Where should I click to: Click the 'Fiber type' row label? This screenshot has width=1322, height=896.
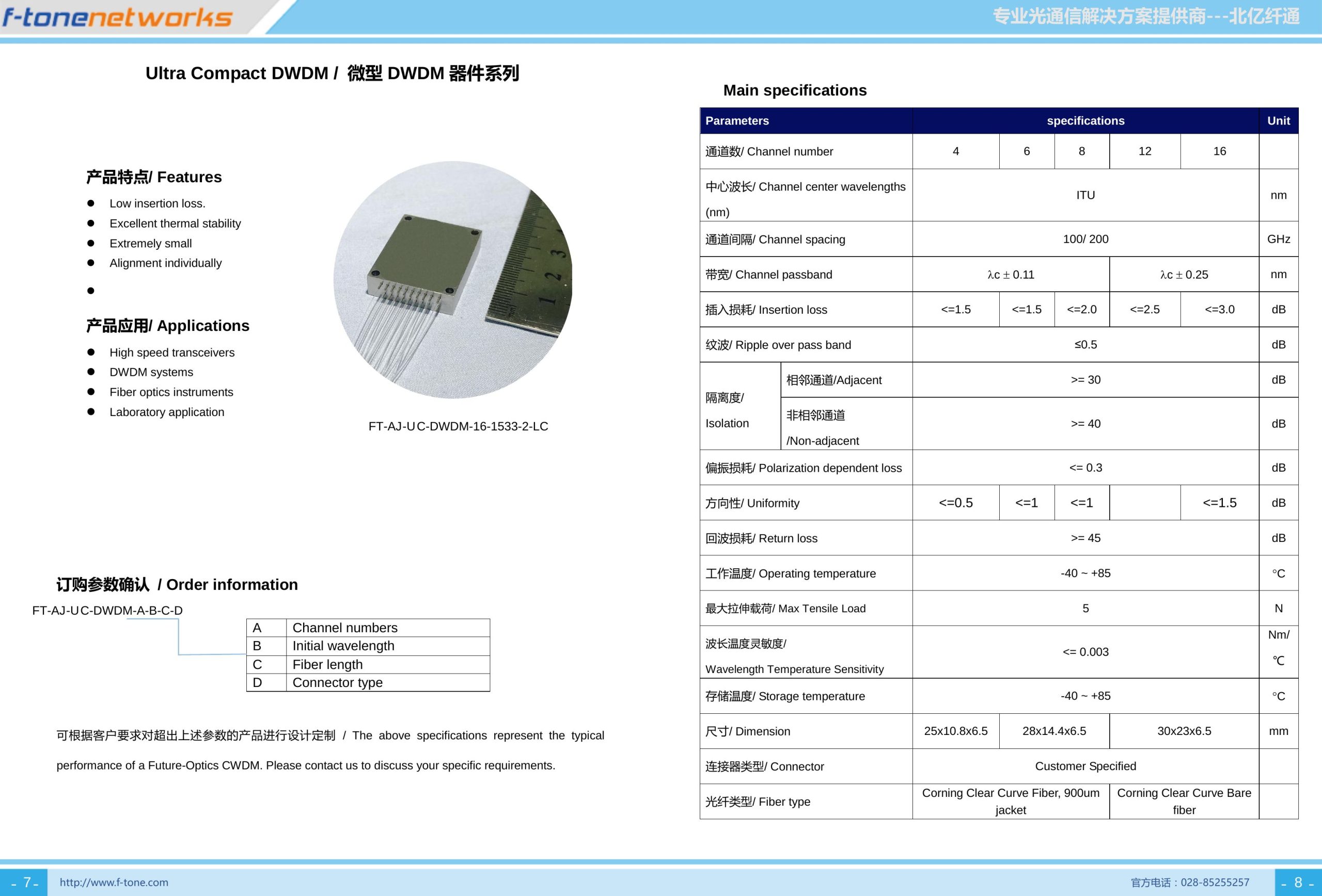pyautogui.click(x=806, y=802)
